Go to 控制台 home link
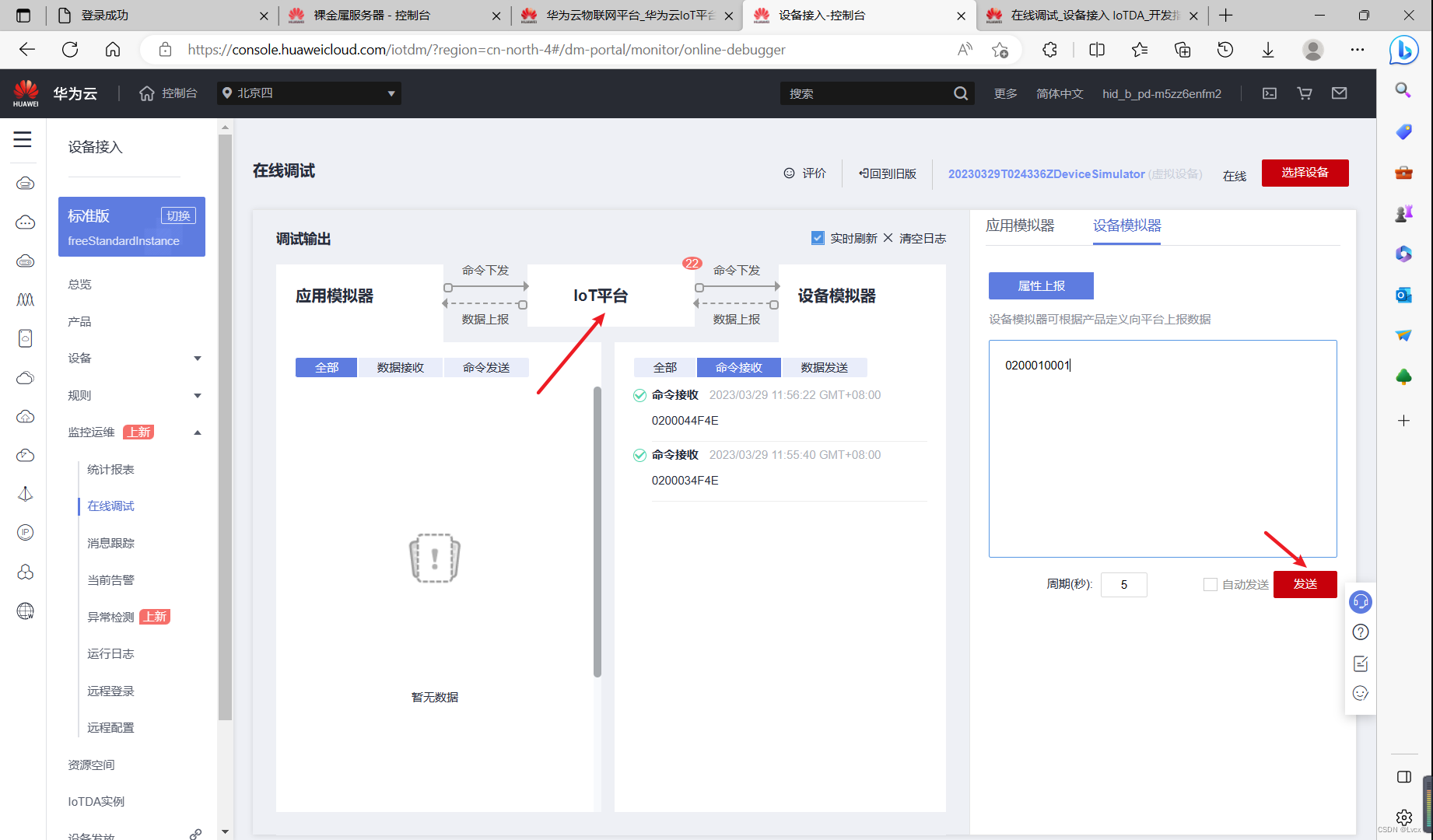Viewport: 1433px width, 840px height. pyautogui.click(x=168, y=93)
